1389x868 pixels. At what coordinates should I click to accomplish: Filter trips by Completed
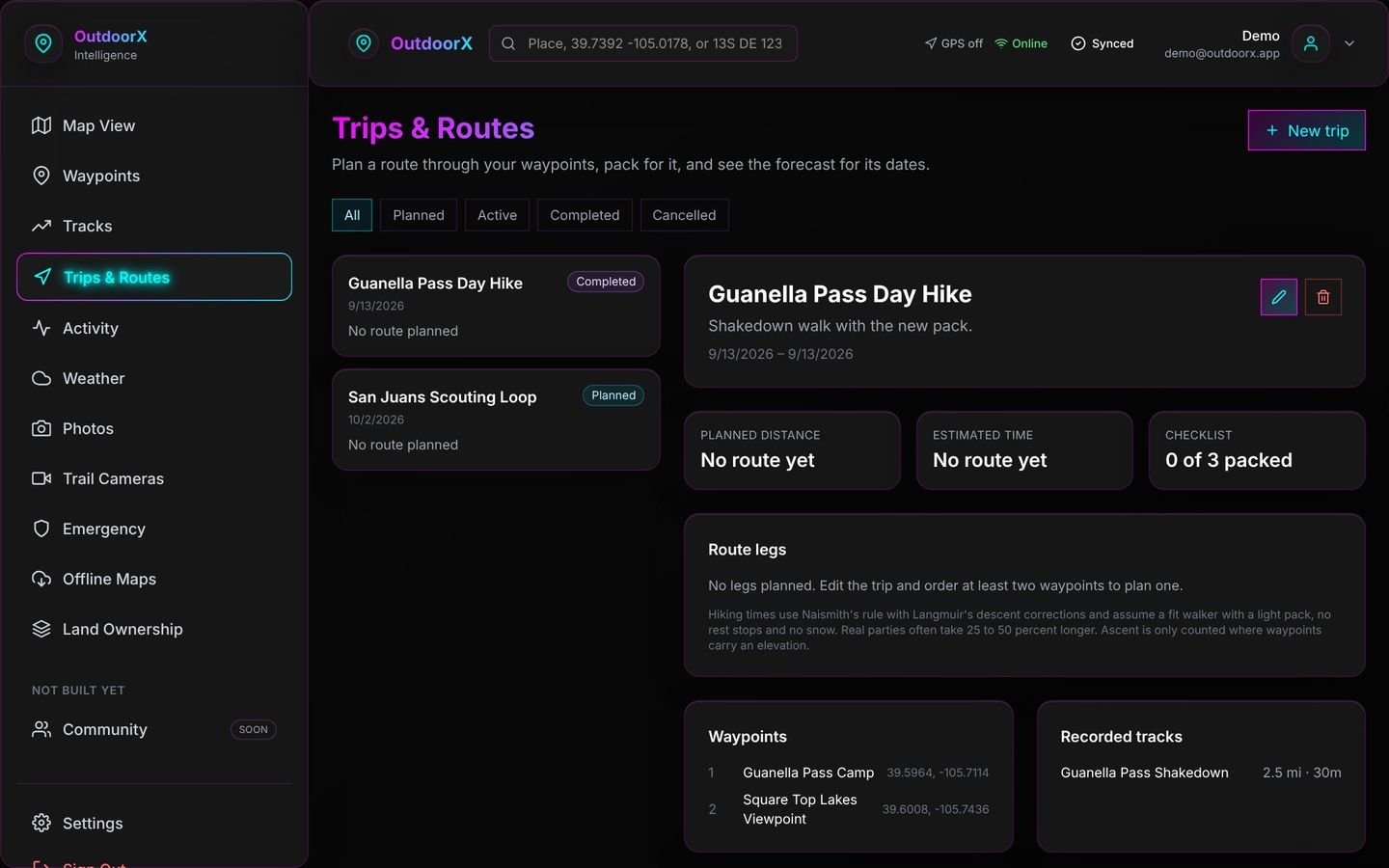pyautogui.click(x=585, y=215)
